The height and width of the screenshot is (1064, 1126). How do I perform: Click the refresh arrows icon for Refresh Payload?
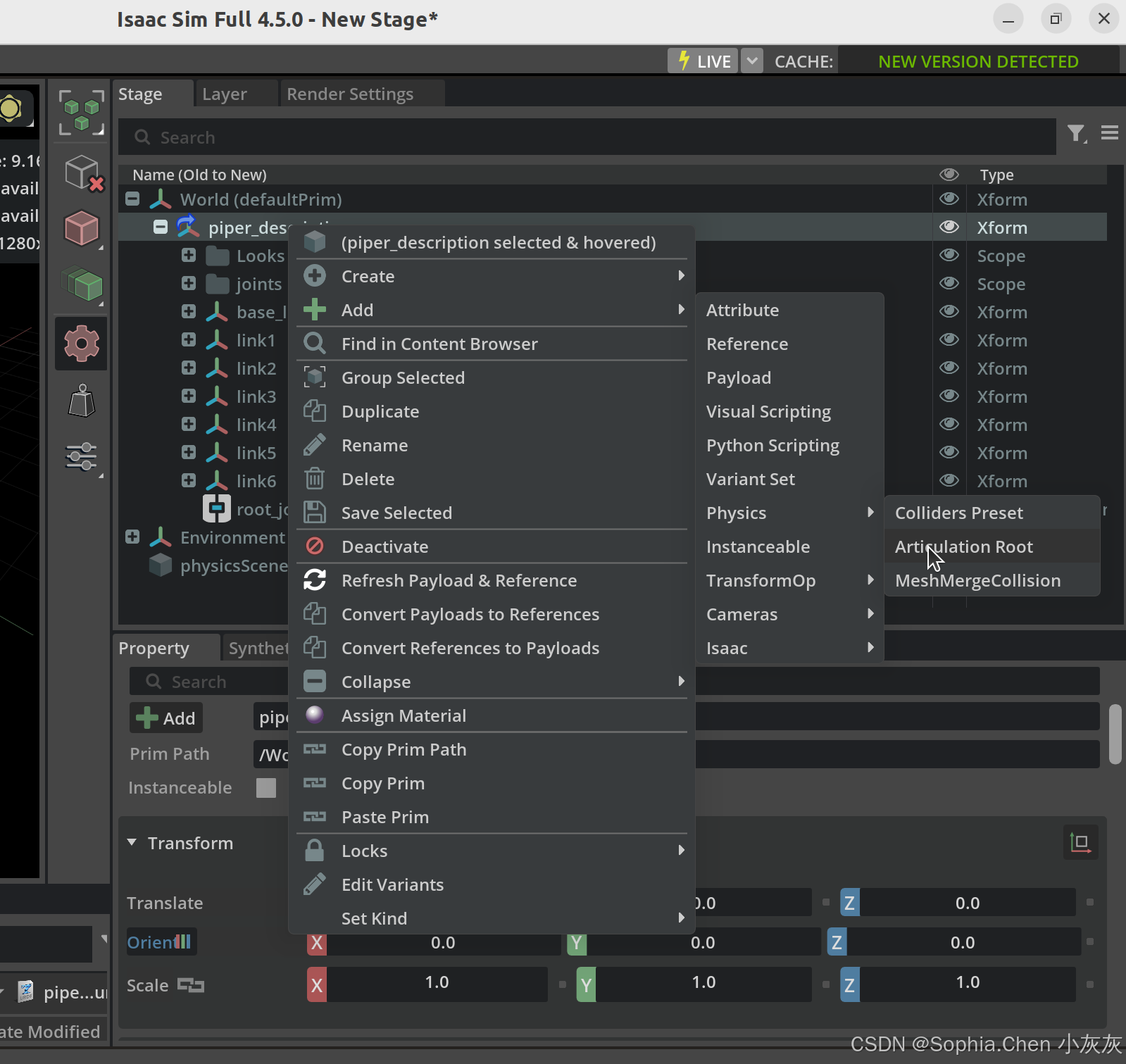pyautogui.click(x=315, y=580)
